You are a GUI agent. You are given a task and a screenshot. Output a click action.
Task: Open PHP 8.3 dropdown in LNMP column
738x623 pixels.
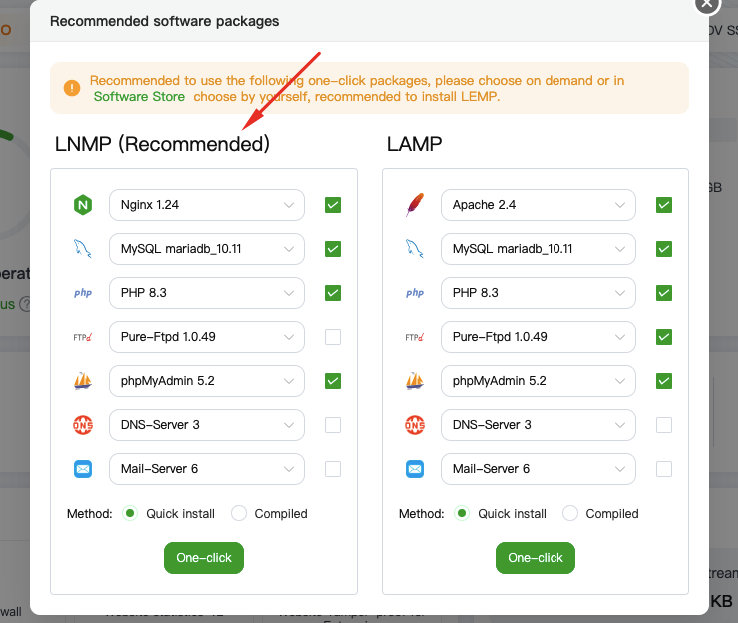[206, 293]
